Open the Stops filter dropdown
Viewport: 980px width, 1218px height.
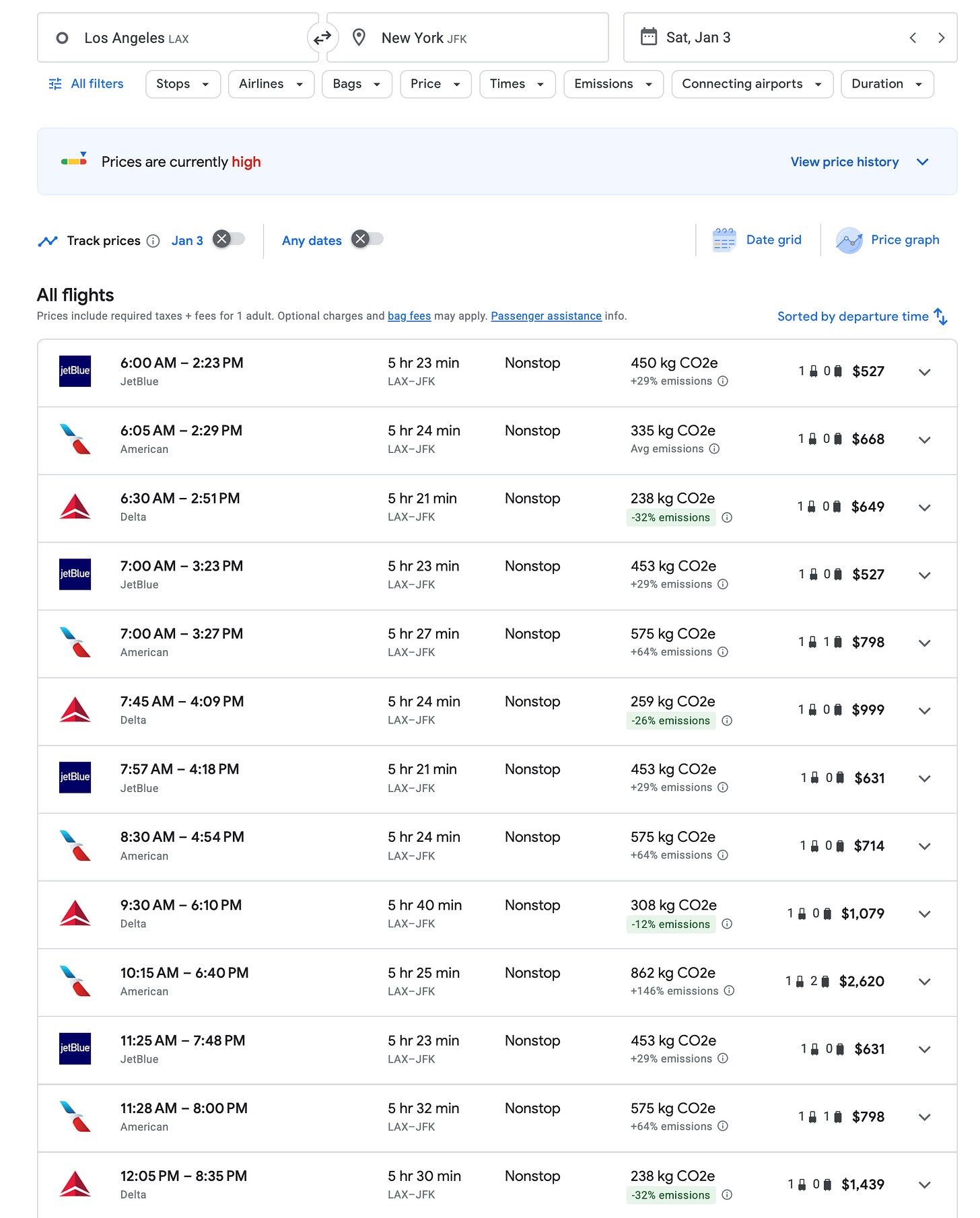pos(182,84)
